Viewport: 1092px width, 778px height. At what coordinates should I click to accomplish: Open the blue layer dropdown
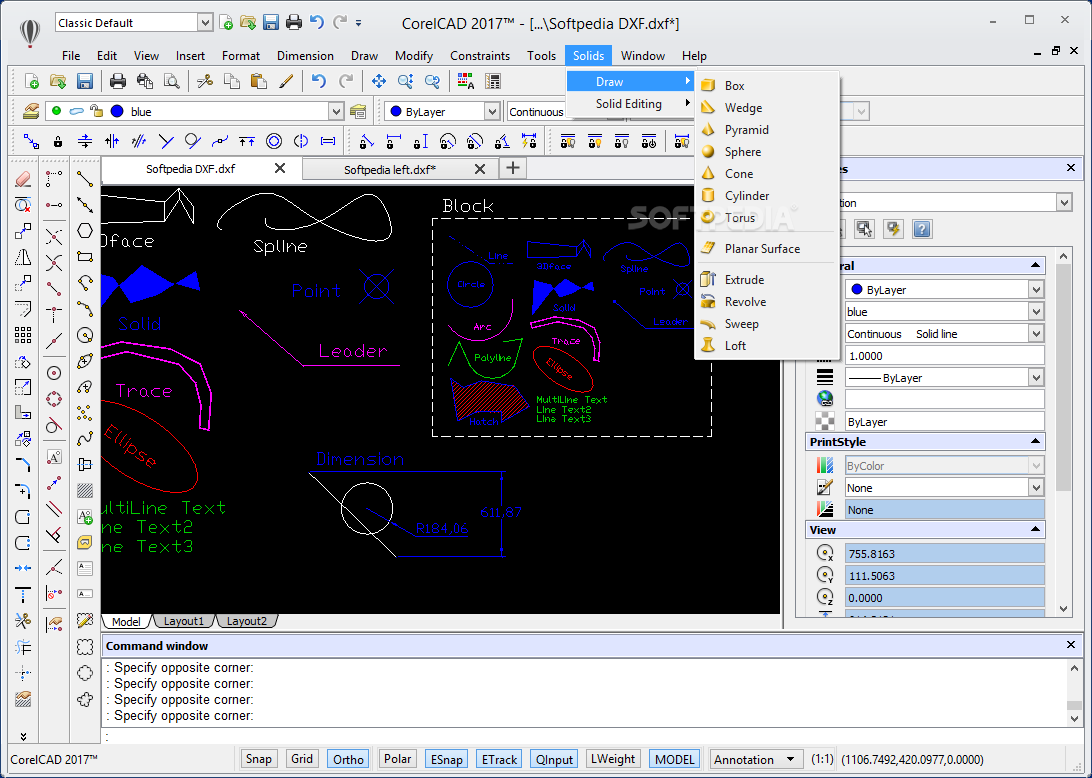click(x=336, y=111)
